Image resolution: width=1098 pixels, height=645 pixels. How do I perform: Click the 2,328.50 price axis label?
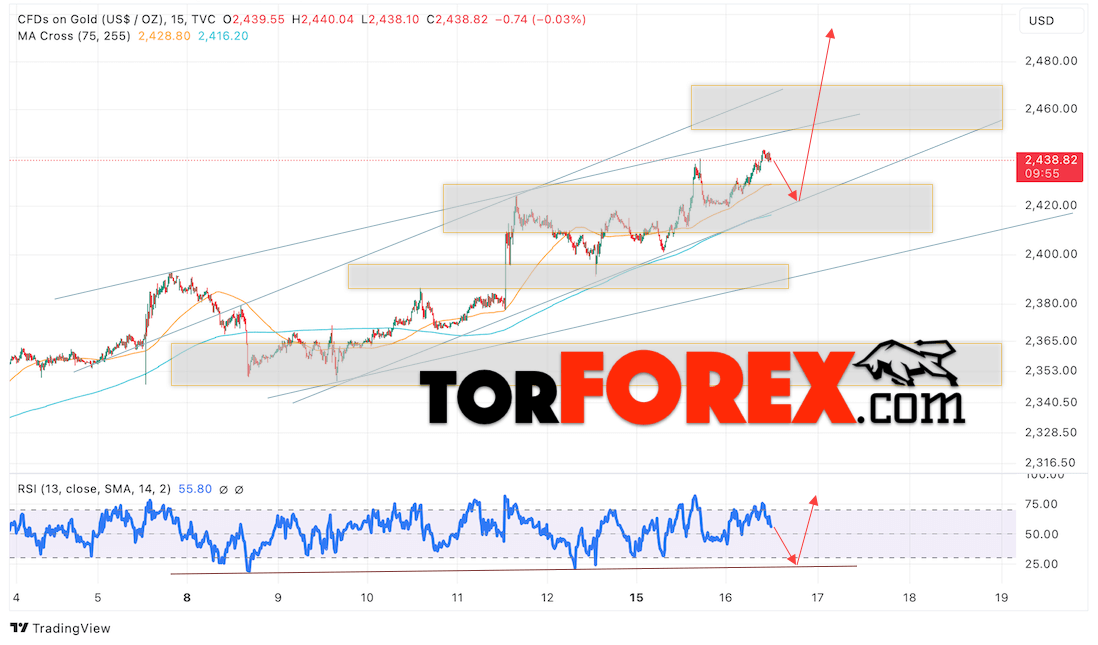pos(1050,432)
